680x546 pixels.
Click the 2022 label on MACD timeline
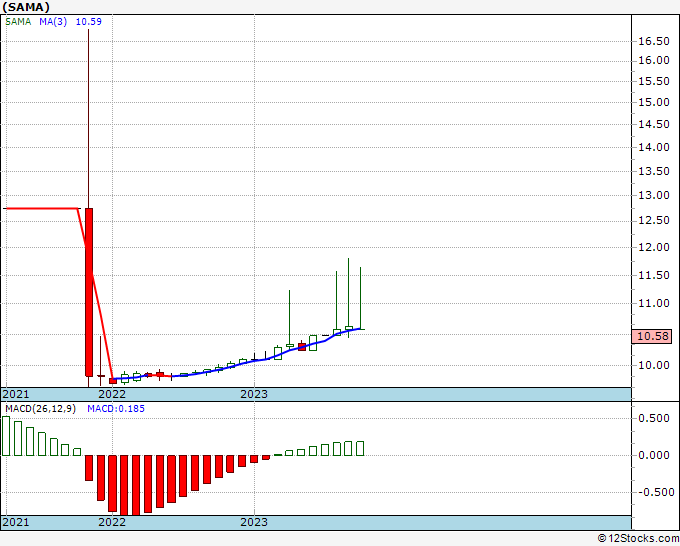pyautogui.click(x=112, y=522)
